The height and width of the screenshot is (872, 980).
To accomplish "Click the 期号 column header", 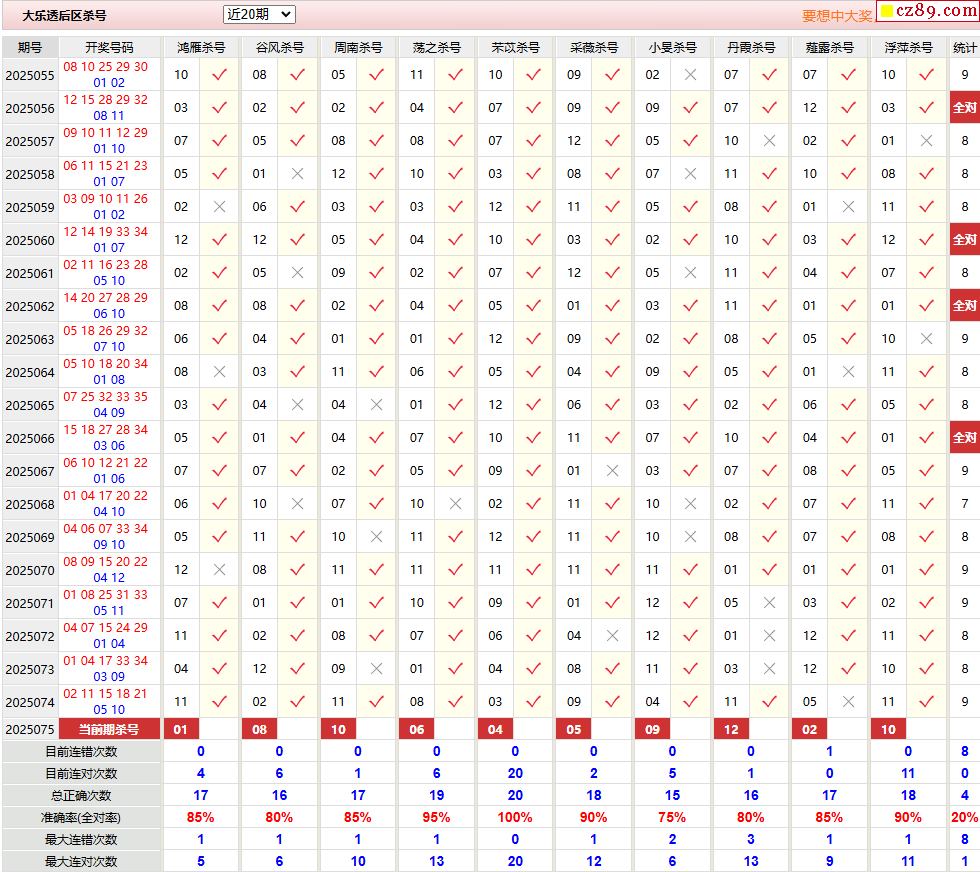I will (x=30, y=48).
